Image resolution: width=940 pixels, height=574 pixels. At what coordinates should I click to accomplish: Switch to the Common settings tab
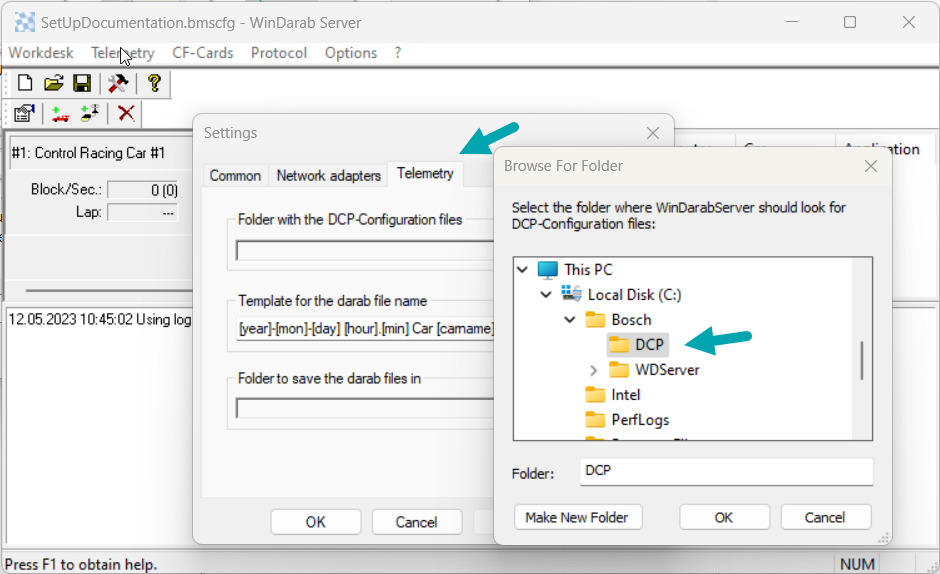[x=235, y=176]
